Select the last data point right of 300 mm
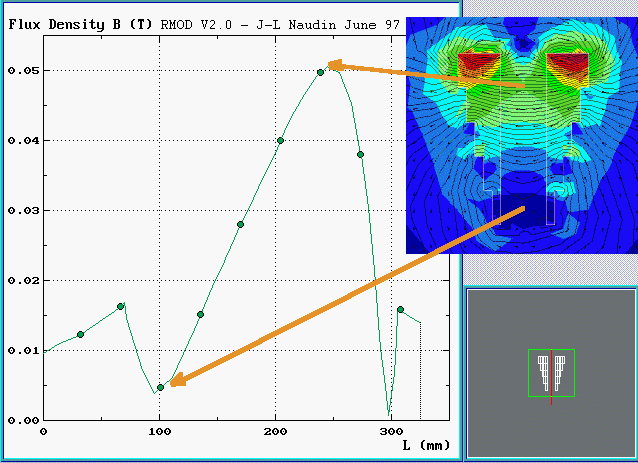The image size is (638, 463). (x=400, y=310)
